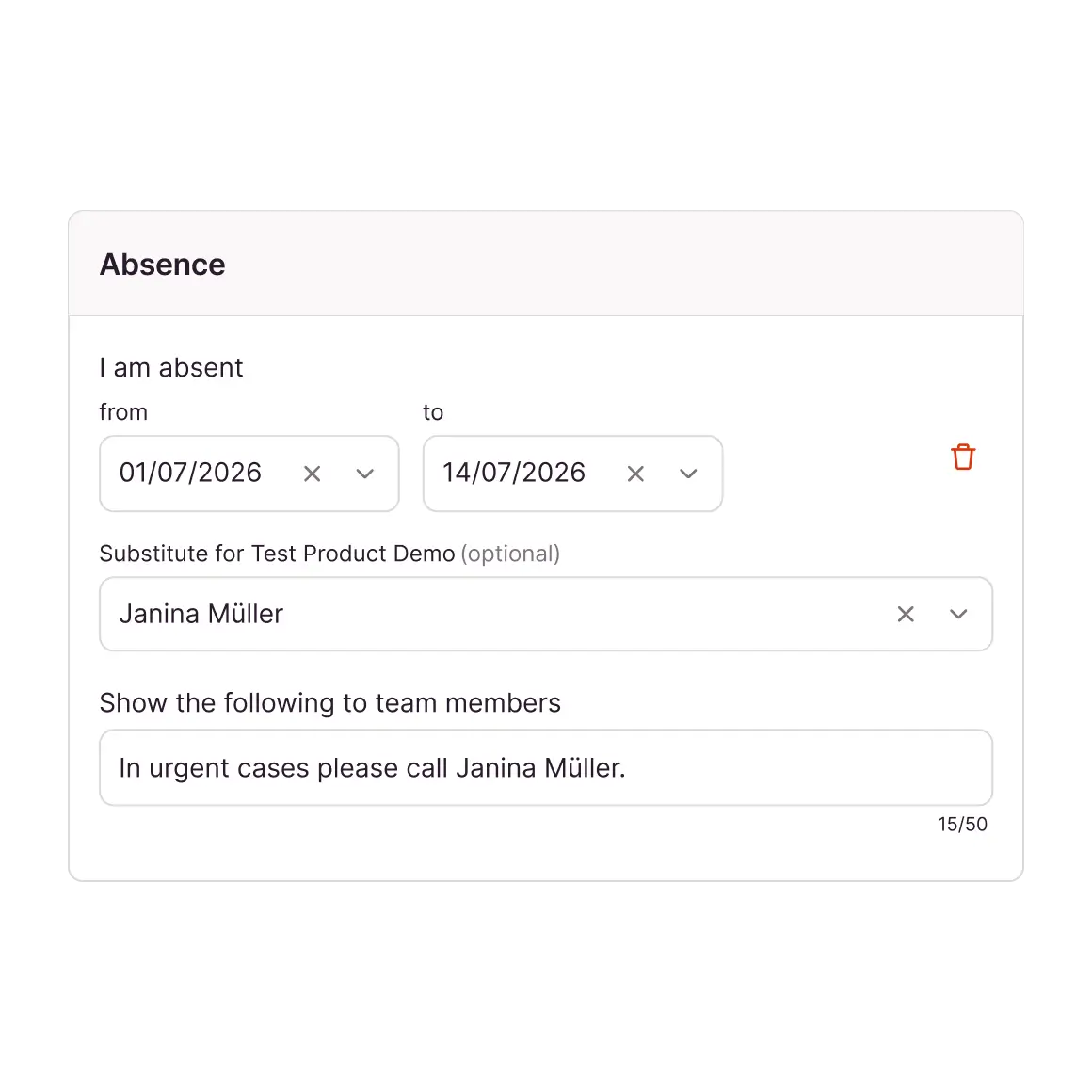Click the 15/50 character counter
The width and height of the screenshot is (1092, 1092).
(962, 825)
